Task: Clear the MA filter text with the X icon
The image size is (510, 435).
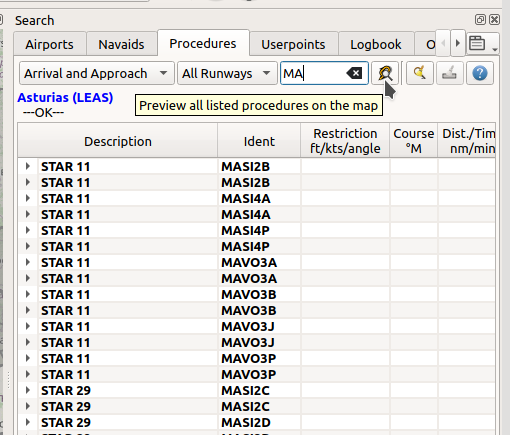Action: [x=354, y=73]
